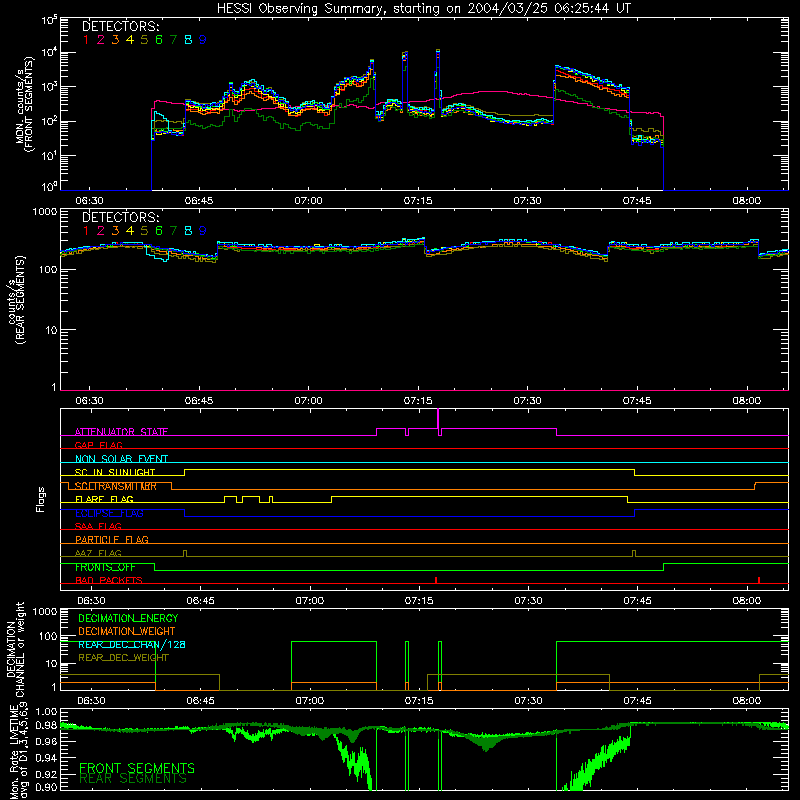Click the "REAR_DEC_CHAN/128" legend entry
Image resolution: width=800 pixels, height=800 pixels.
[x=132, y=644]
